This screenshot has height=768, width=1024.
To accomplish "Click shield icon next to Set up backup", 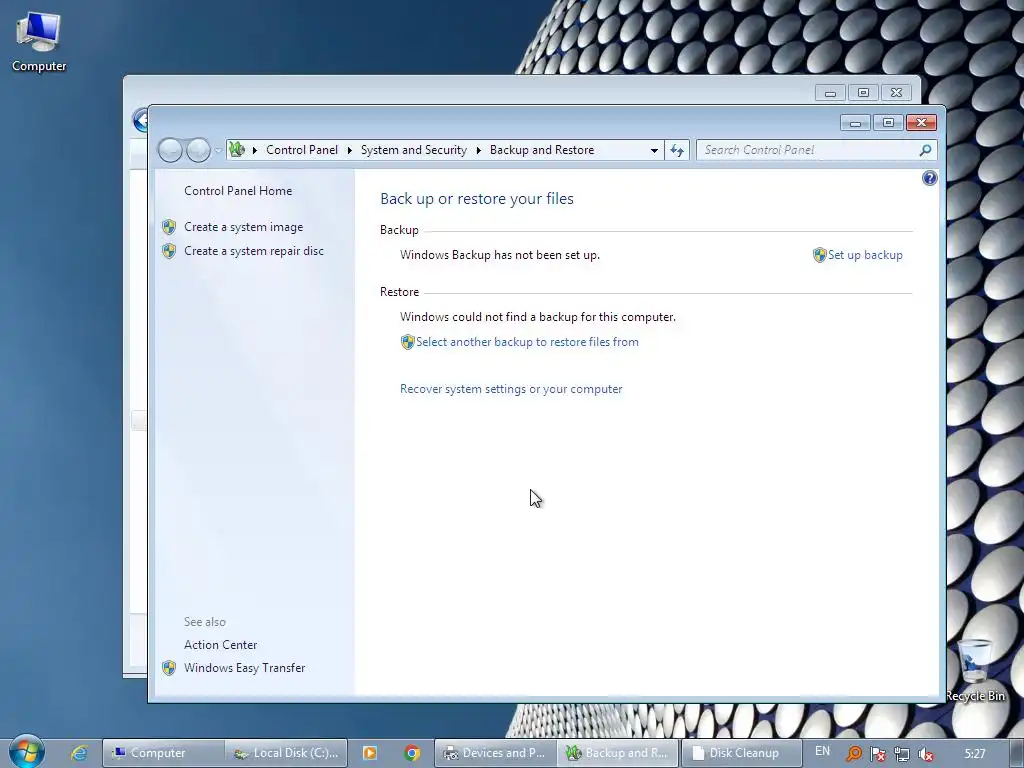I will tap(820, 255).
